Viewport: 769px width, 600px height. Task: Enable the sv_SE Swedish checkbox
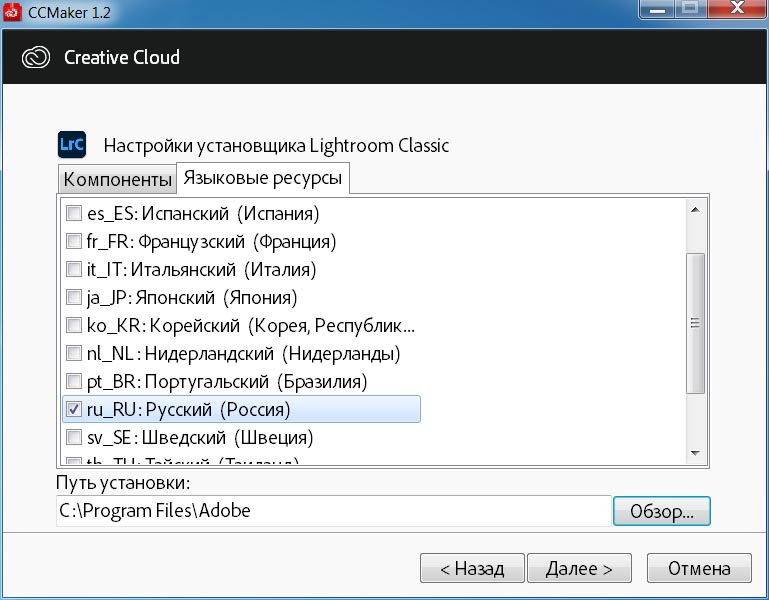click(x=74, y=437)
